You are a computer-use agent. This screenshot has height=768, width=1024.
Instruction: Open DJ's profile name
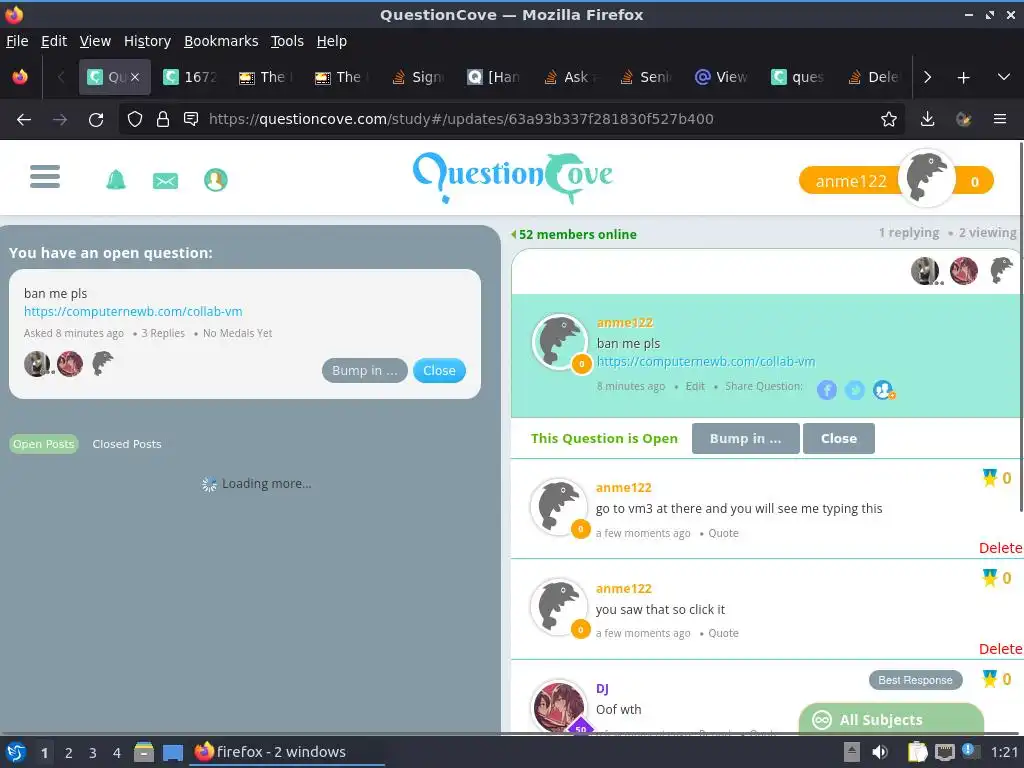coord(602,688)
